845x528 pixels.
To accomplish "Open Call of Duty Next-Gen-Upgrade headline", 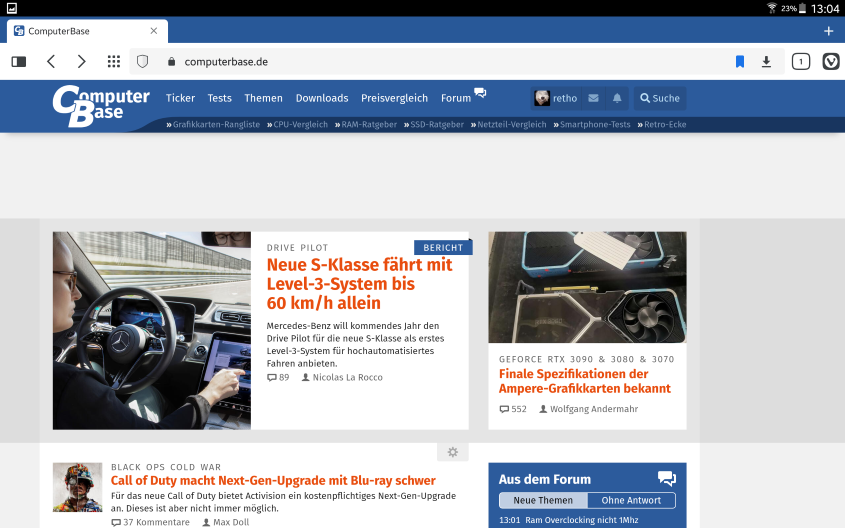I will [x=273, y=480].
